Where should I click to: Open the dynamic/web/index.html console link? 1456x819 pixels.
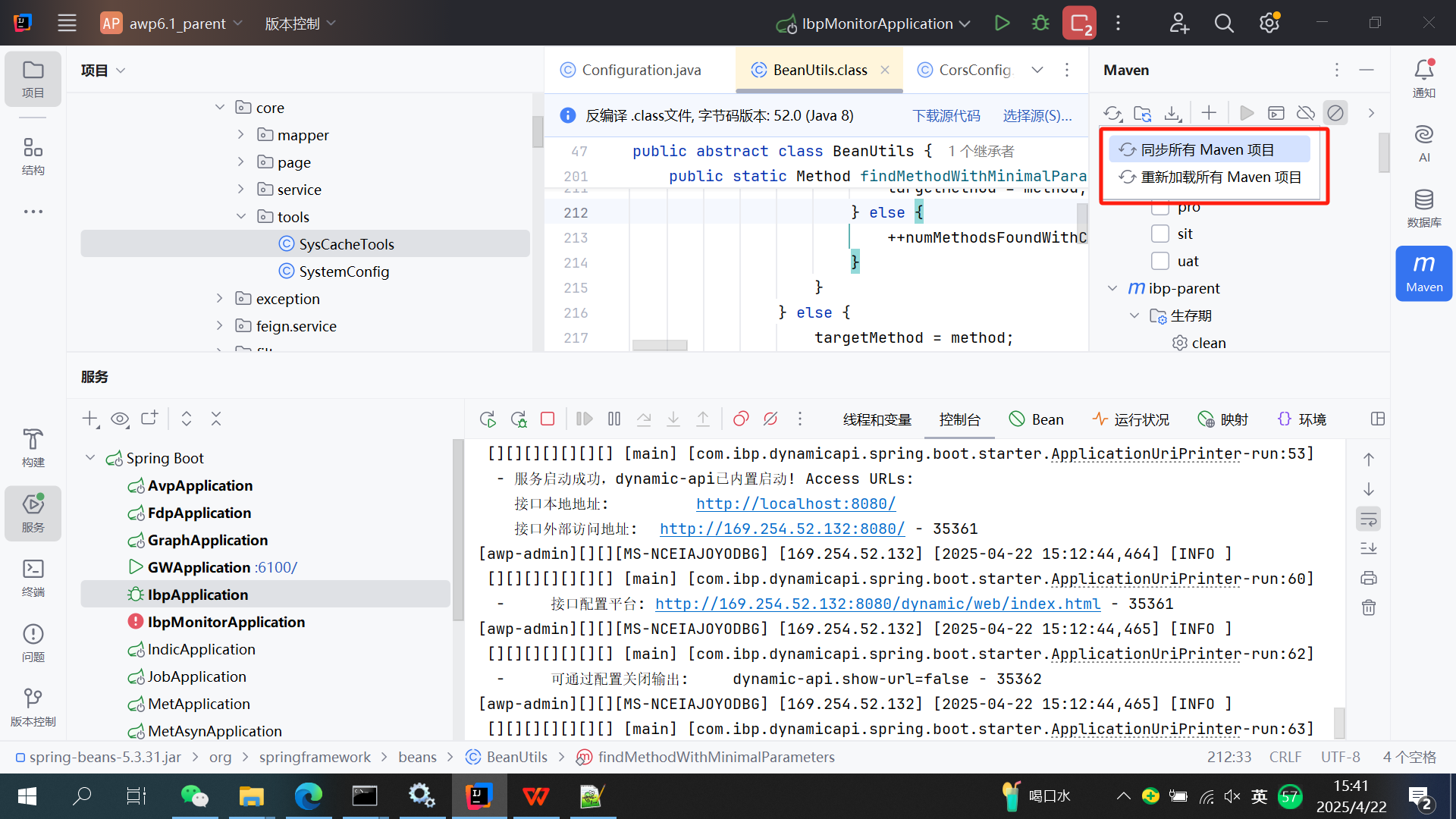pos(877,604)
